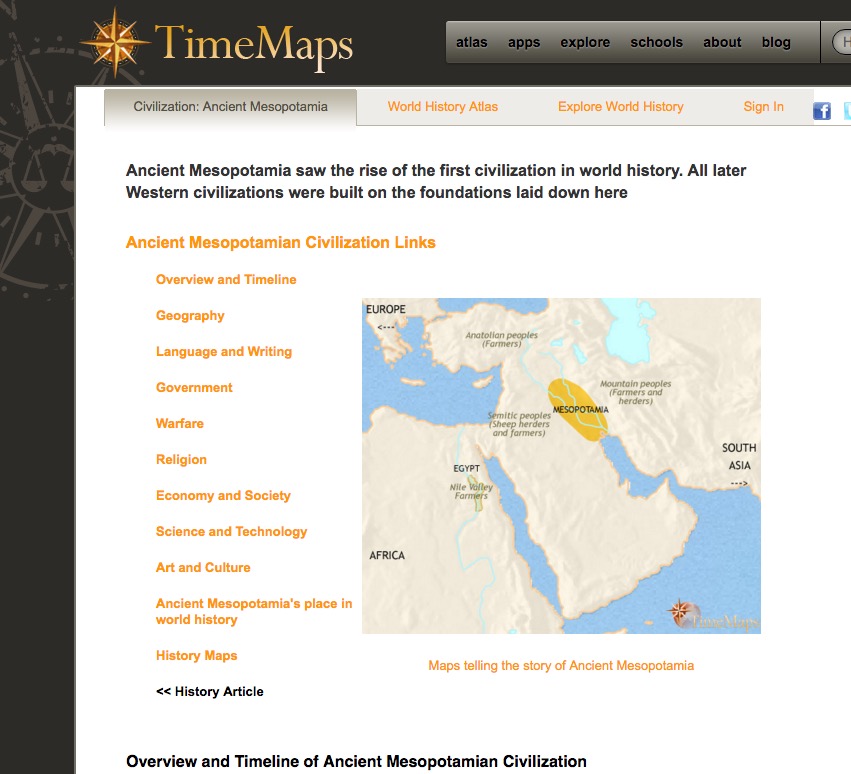The height and width of the screenshot is (774, 851).
Task: Open Science and Technology link
Action: (x=231, y=531)
